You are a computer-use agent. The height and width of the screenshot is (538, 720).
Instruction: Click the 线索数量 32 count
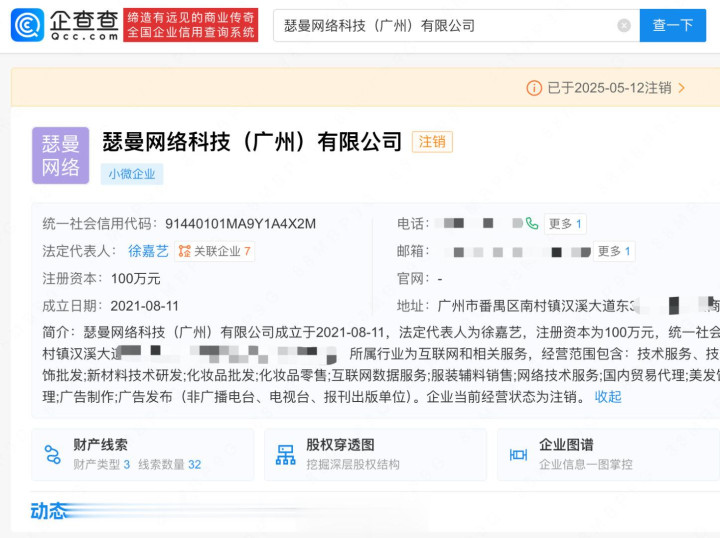tap(169, 465)
